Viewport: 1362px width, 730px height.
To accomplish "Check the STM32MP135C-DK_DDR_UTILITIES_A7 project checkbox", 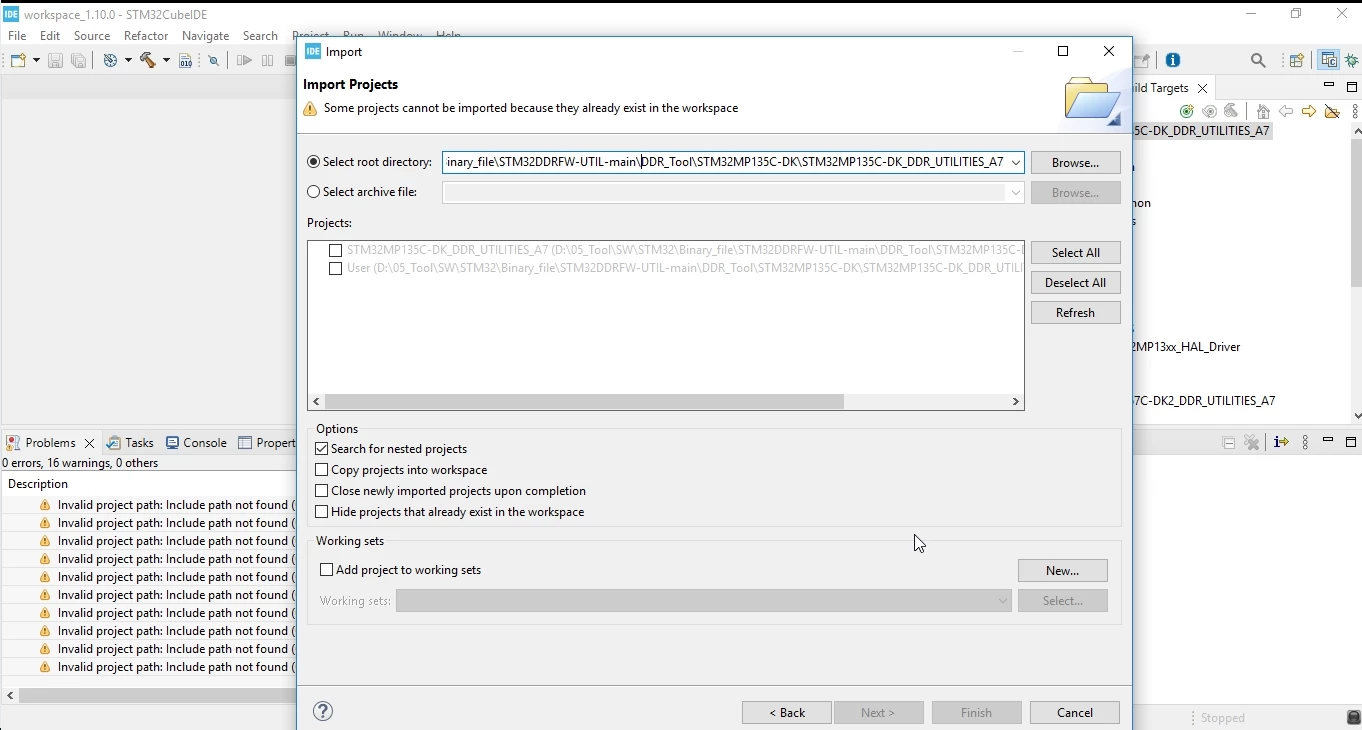I will click(x=336, y=251).
